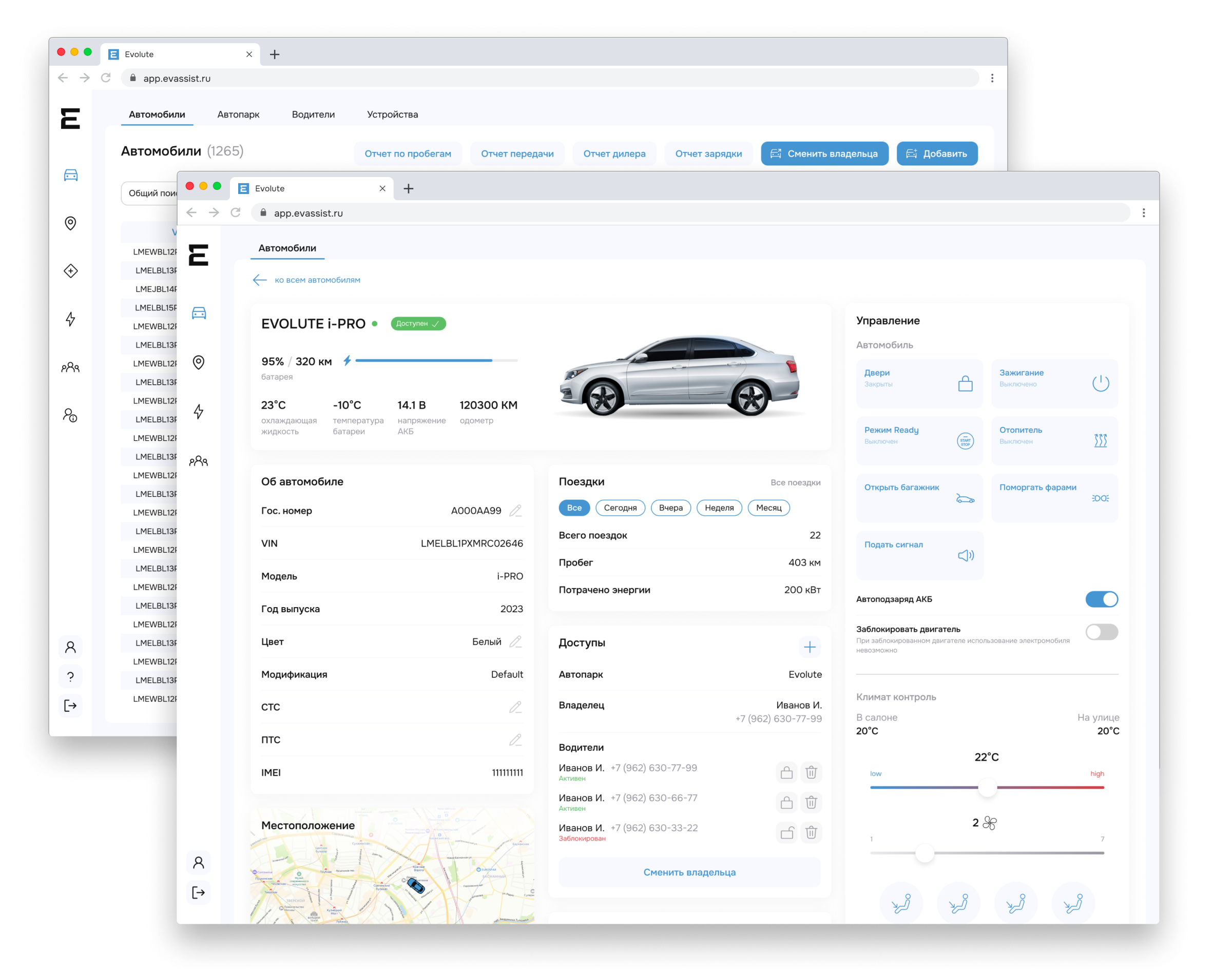
Task: Select Evolute browser tab in back window
Action: click(x=180, y=54)
